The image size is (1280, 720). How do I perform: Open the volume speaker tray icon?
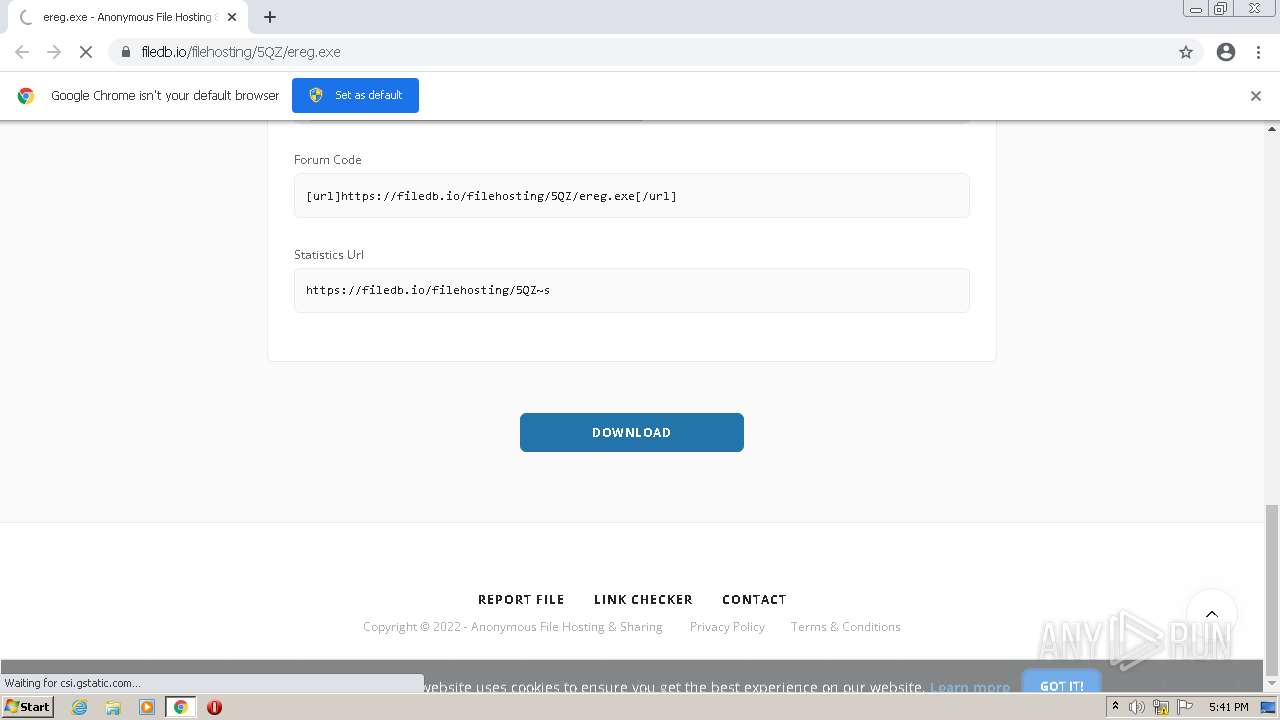[x=1137, y=707]
